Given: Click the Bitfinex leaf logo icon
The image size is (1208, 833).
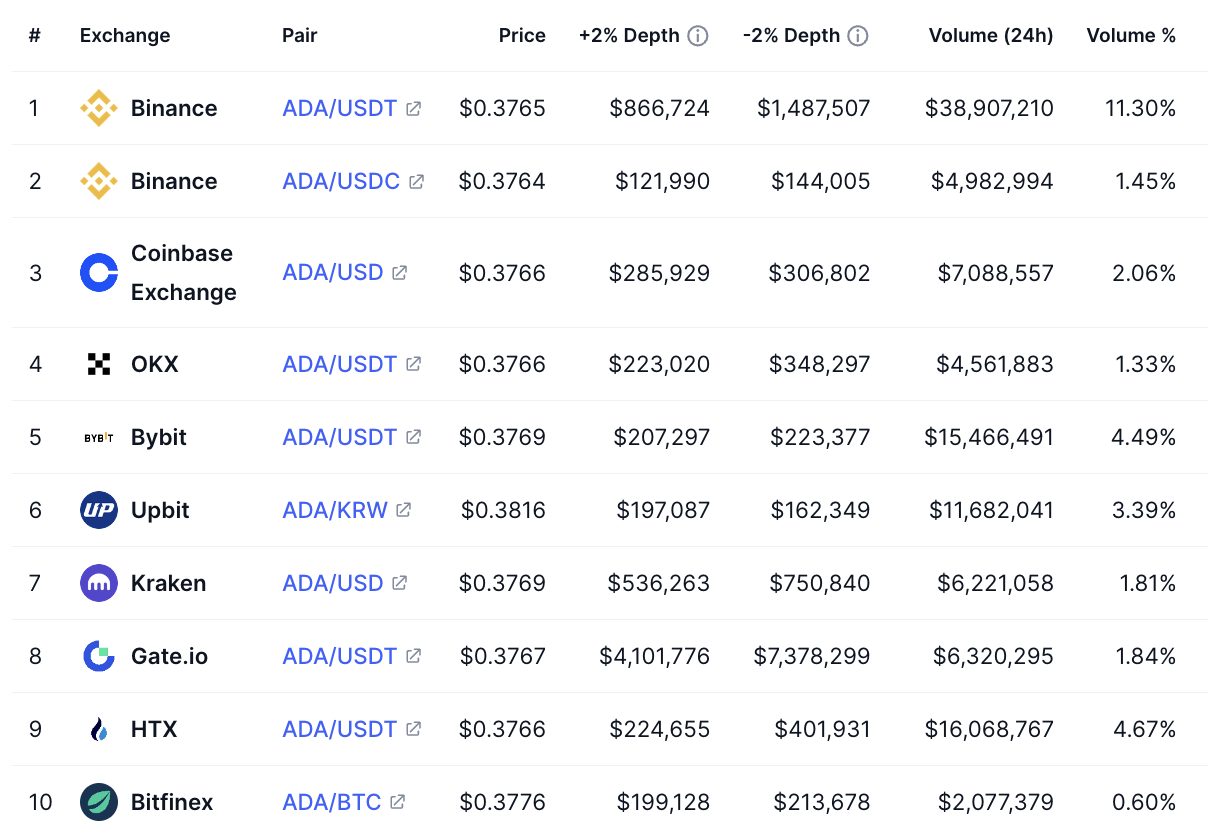Looking at the screenshot, I should pyautogui.click(x=99, y=802).
